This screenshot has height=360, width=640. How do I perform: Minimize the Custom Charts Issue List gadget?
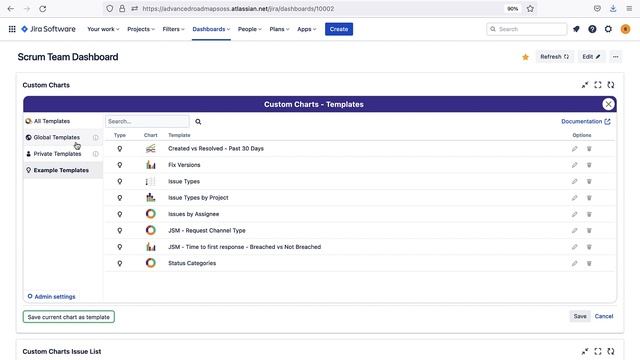tap(585, 351)
